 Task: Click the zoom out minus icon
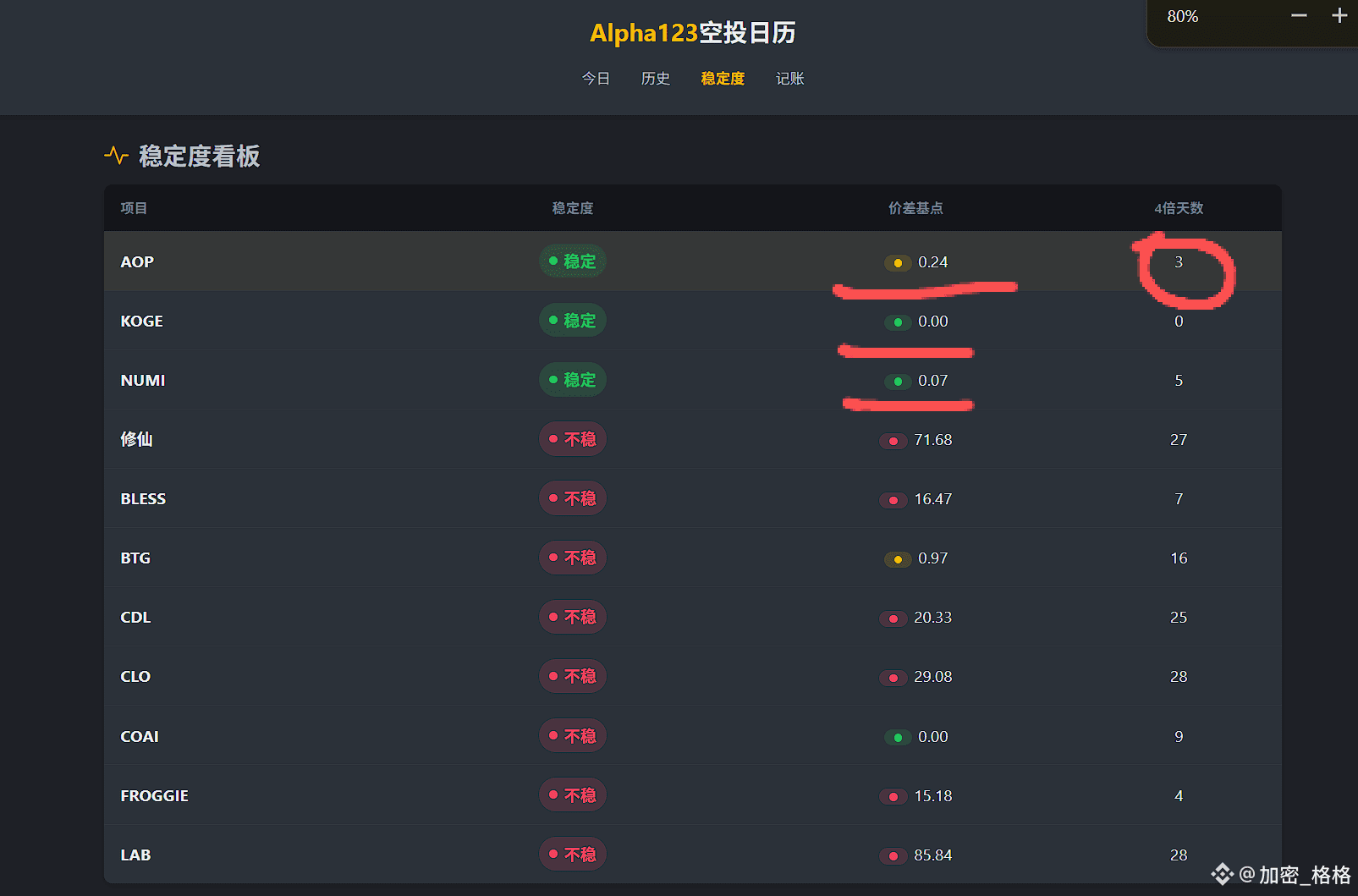pyautogui.click(x=1299, y=16)
